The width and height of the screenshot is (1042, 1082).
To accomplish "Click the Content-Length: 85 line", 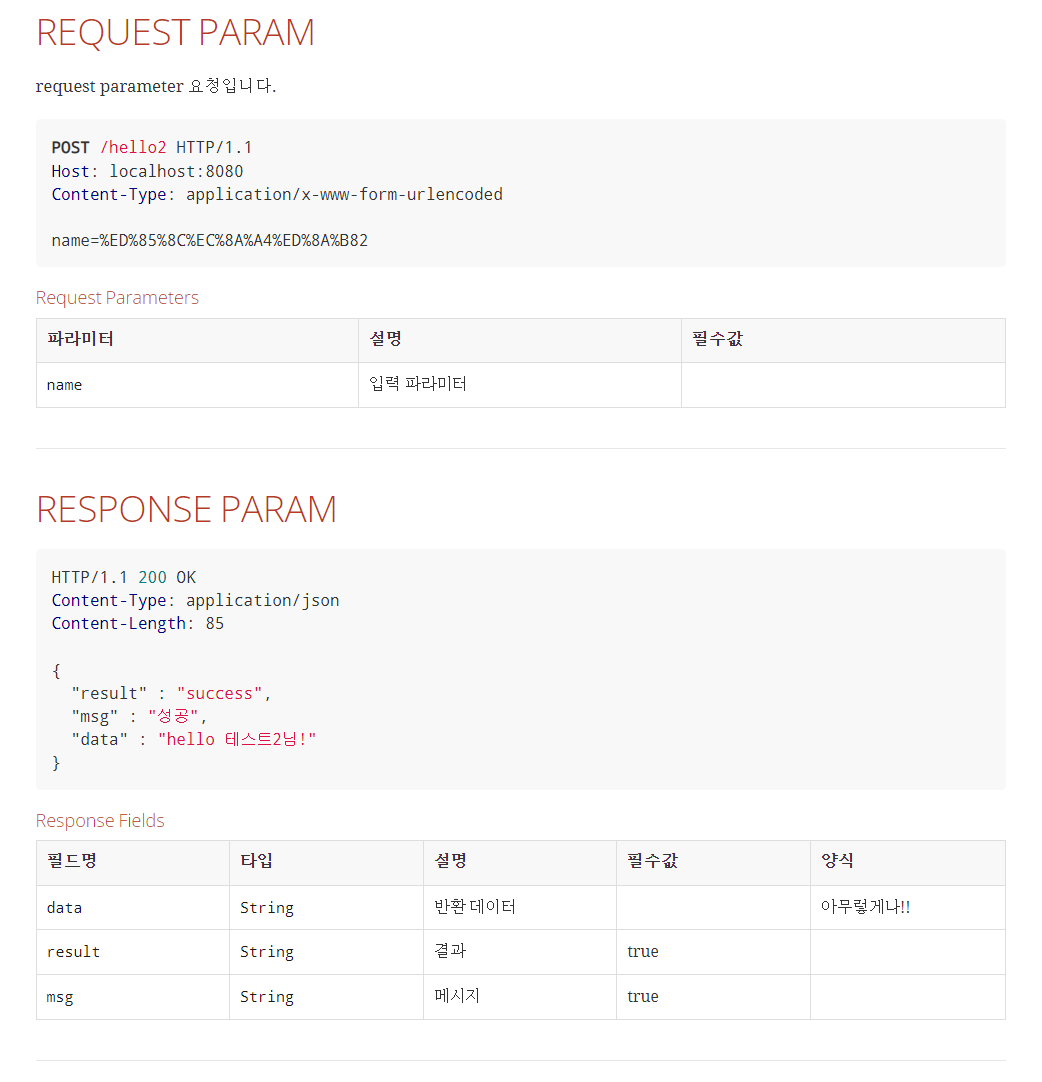I will pos(138,624).
